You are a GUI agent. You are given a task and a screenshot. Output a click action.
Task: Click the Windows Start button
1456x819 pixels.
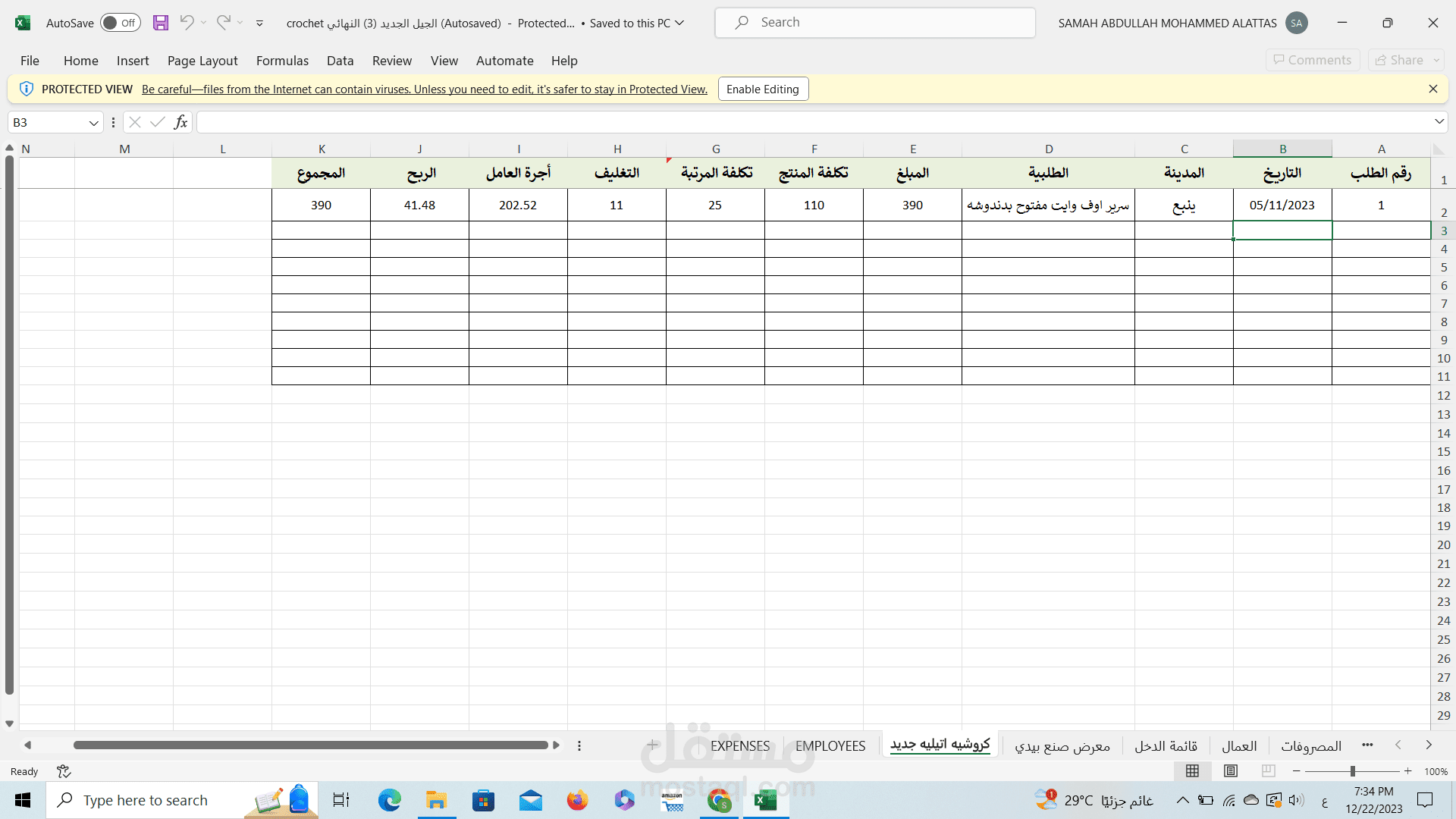click(x=23, y=800)
